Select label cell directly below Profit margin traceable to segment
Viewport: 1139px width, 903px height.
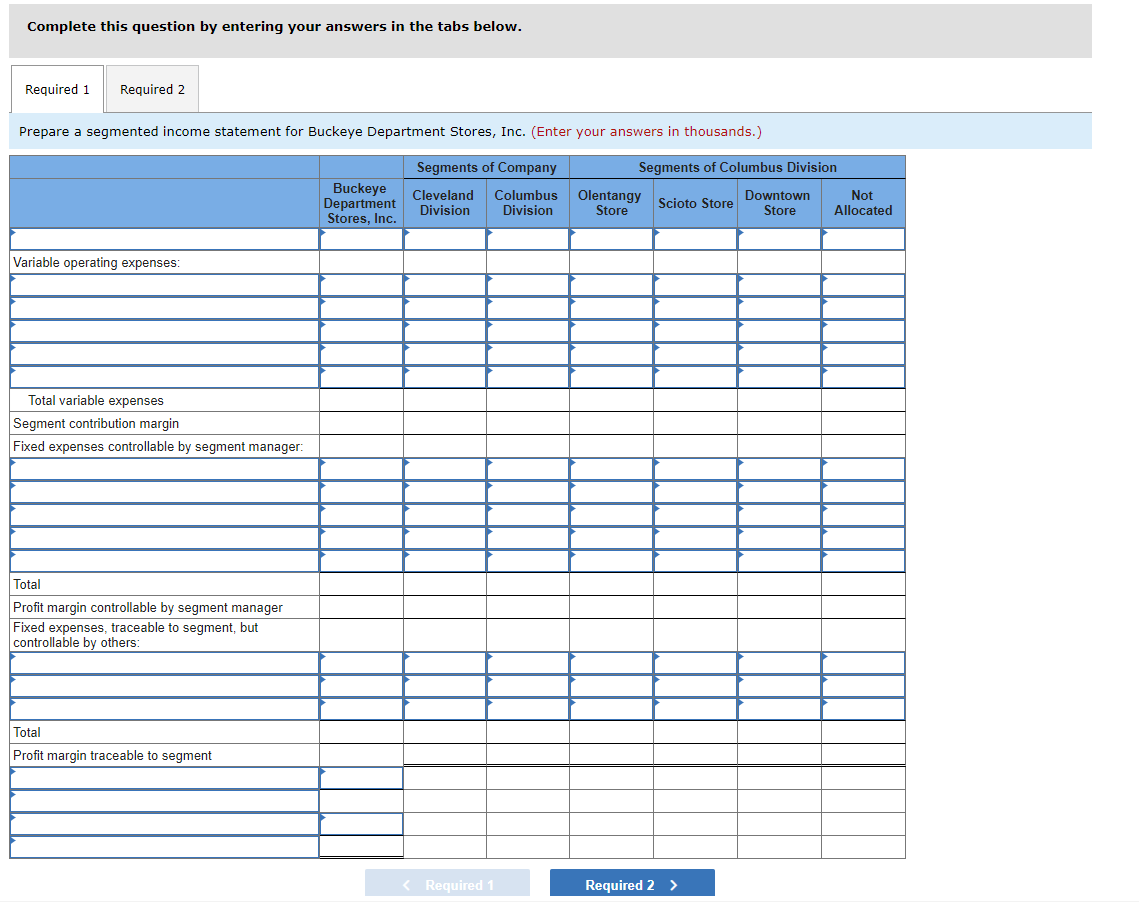165,778
